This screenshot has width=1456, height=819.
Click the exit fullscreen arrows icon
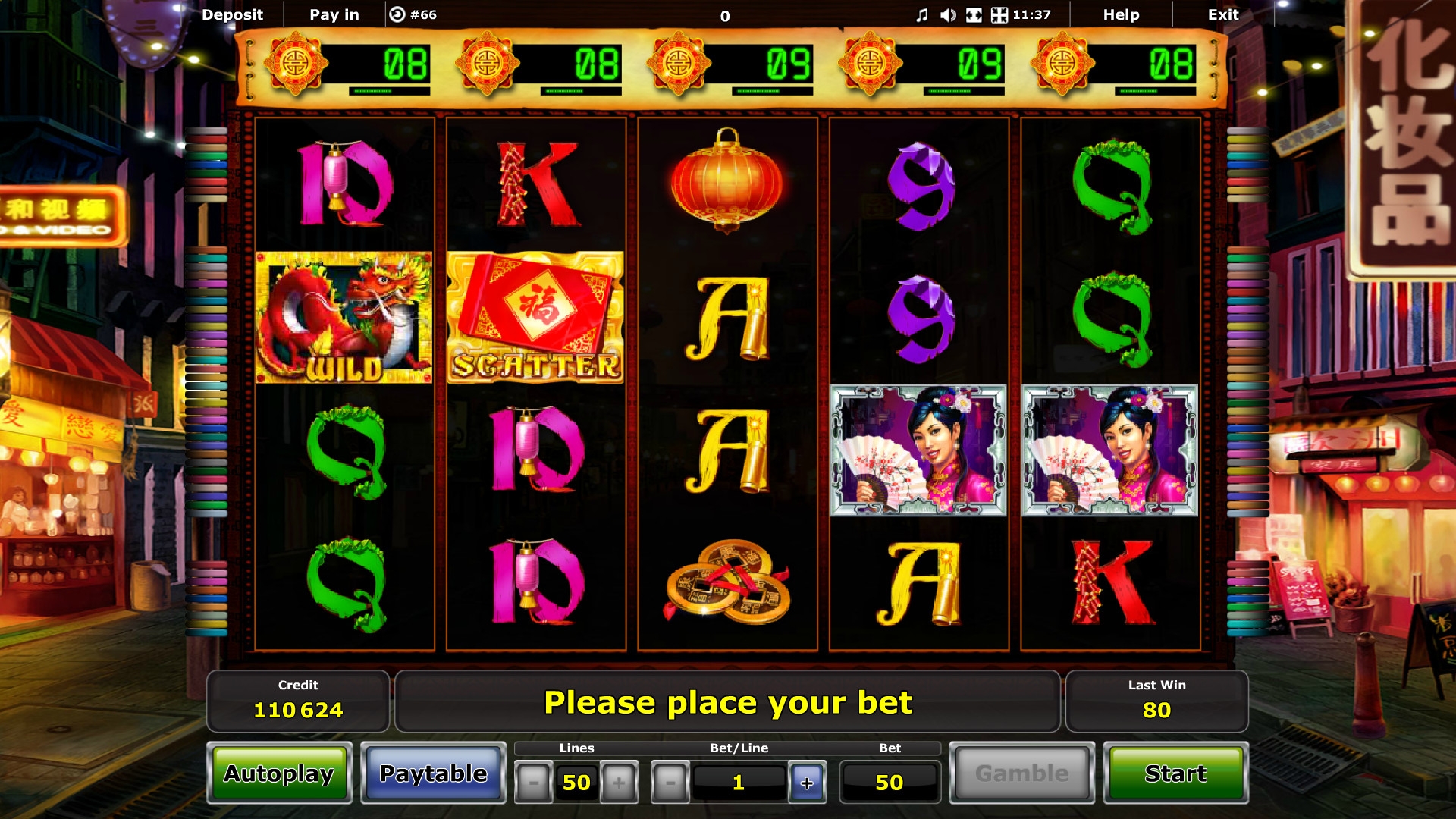(999, 15)
